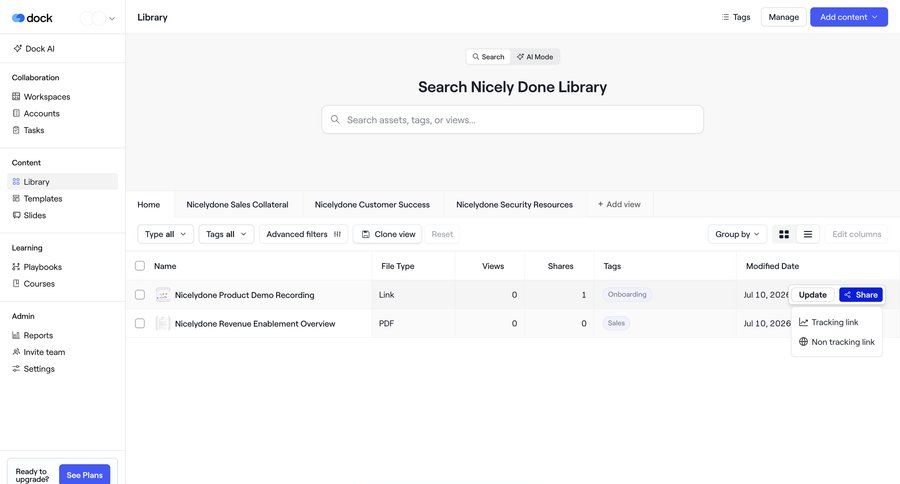
Task: Open Courses in the sidebar
Action: click(34, 283)
